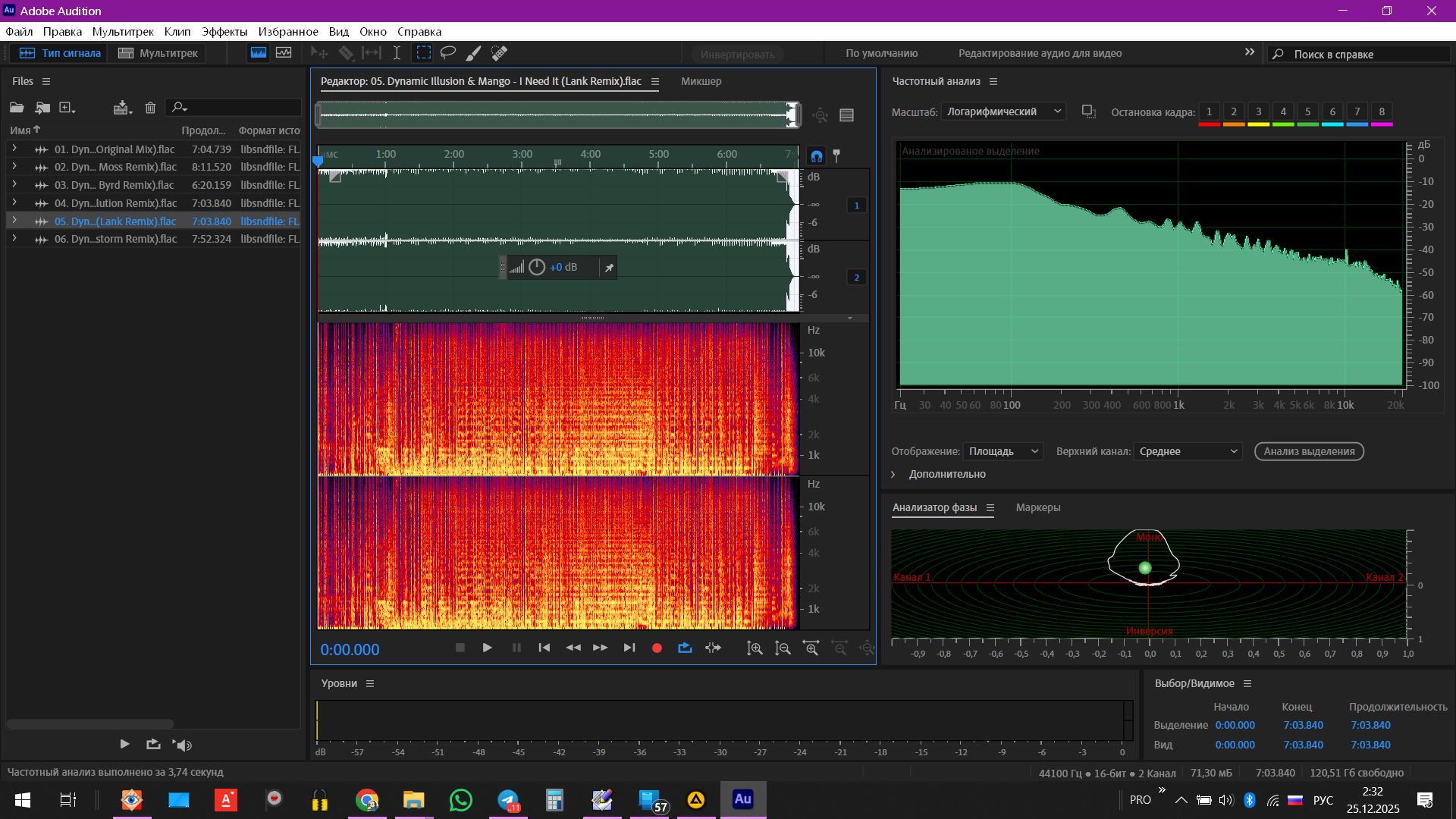The width and height of the screenshot is (1456, 819).
Task: Click the amplitude adjustment knob (+0 dB)
Action: coord(537,267)
